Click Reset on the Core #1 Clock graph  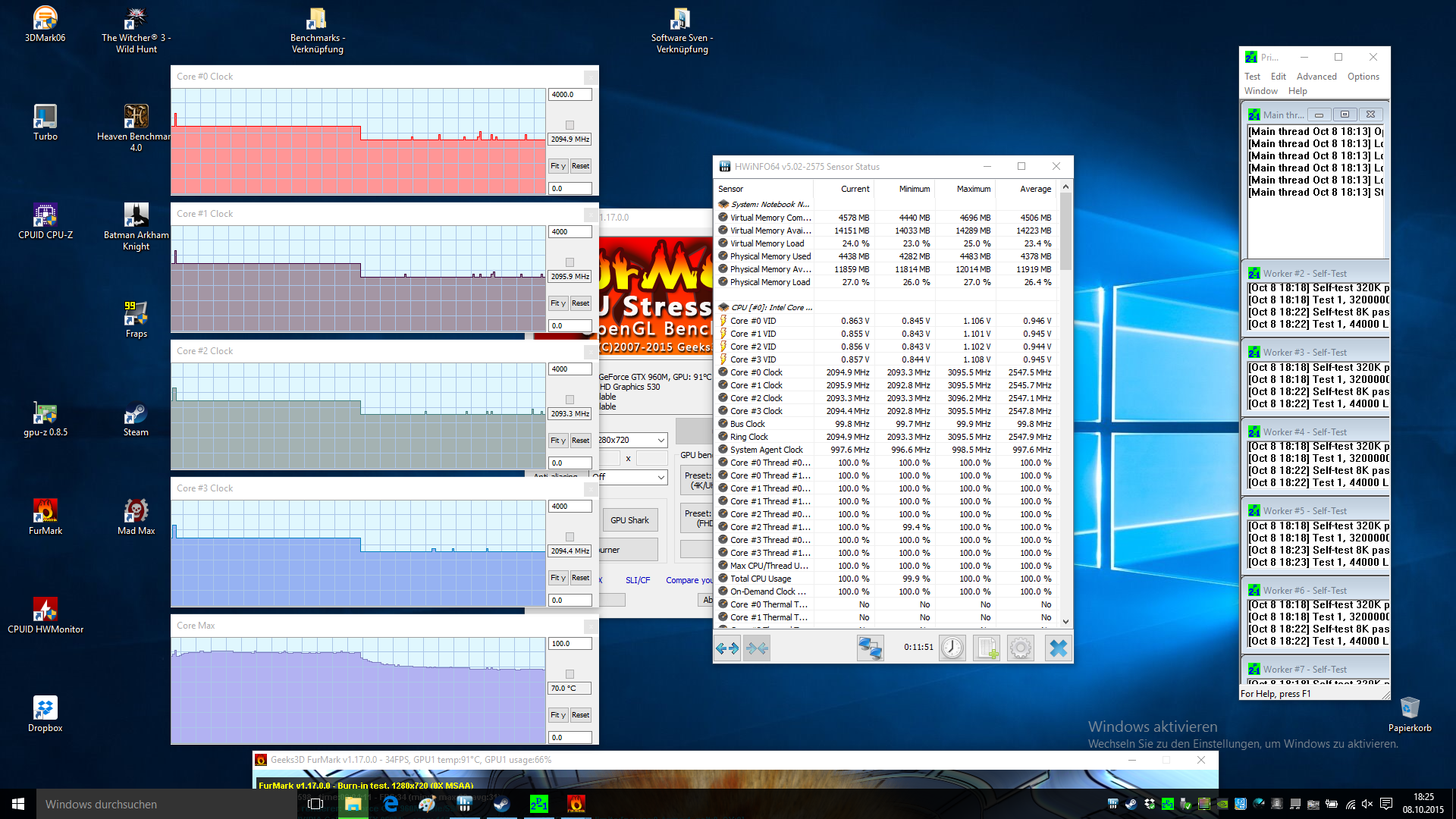pos(580,303)
